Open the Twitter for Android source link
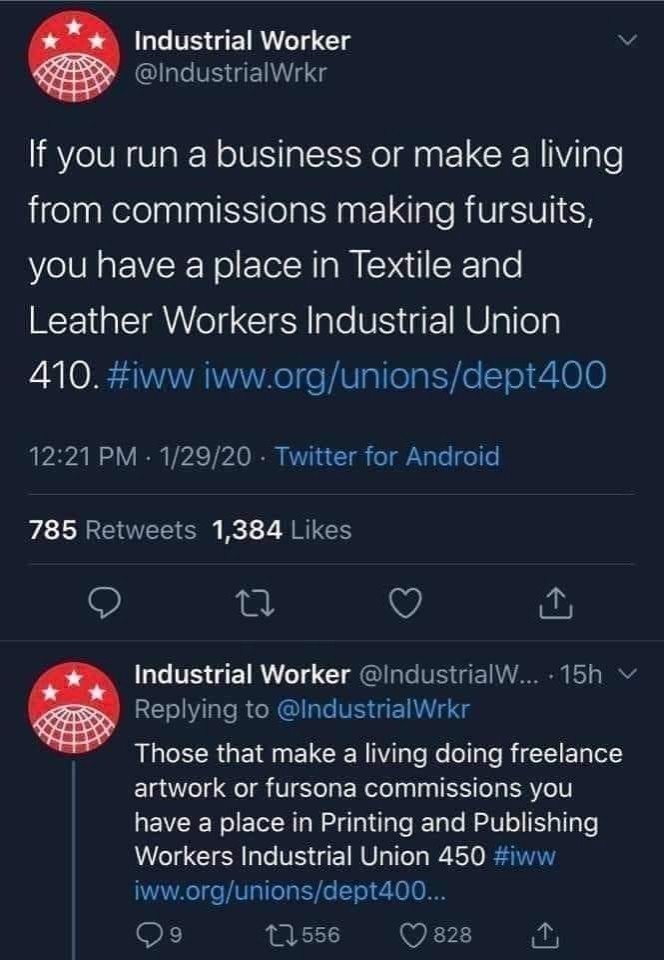Viewport: 664px width, 960px height. pyautogui.click(x=387, y=458)
